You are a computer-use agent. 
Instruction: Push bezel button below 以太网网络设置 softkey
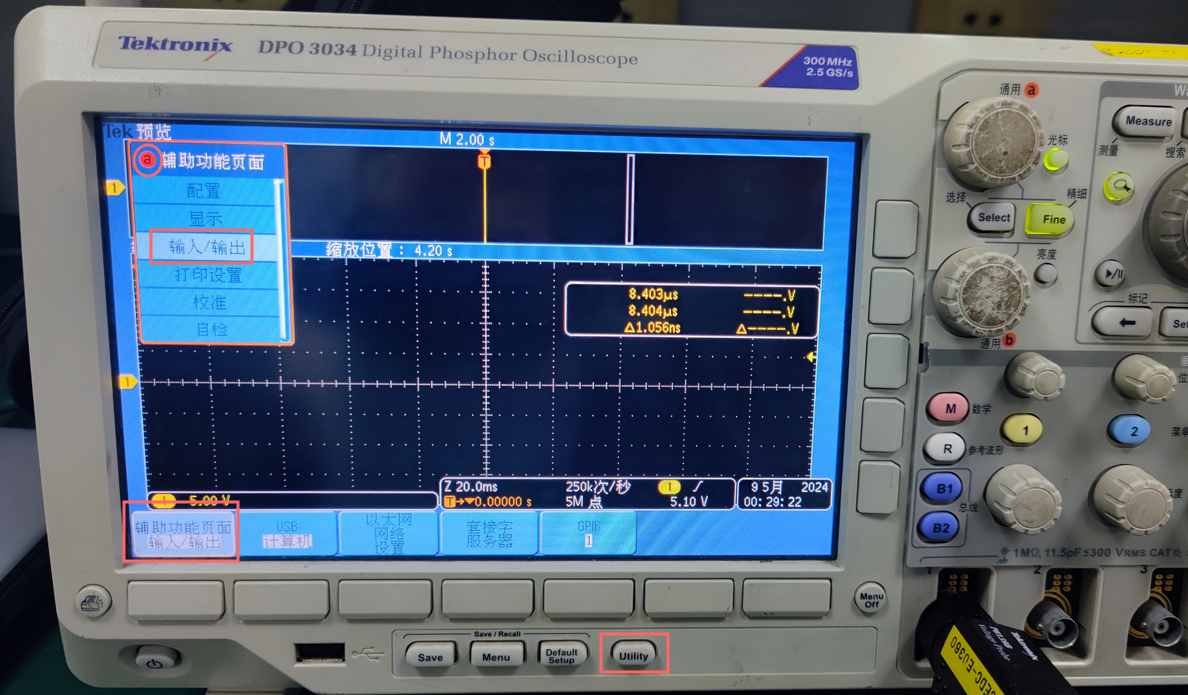(x=385, y=600)
